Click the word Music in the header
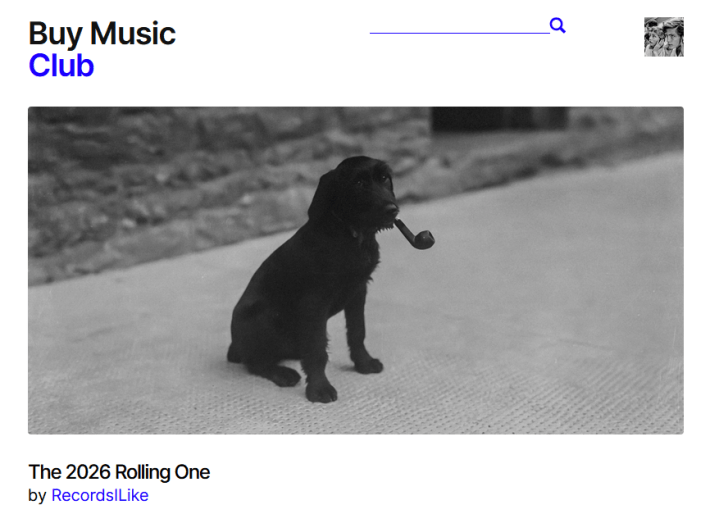The image size is (719, 514). click(x=133, y=33)
